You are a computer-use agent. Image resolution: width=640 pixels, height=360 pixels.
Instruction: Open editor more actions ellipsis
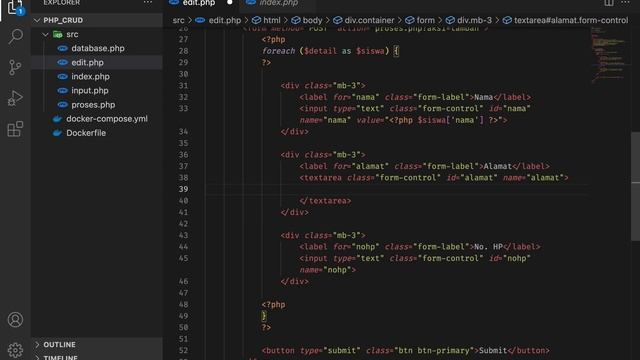click(625, 2)
